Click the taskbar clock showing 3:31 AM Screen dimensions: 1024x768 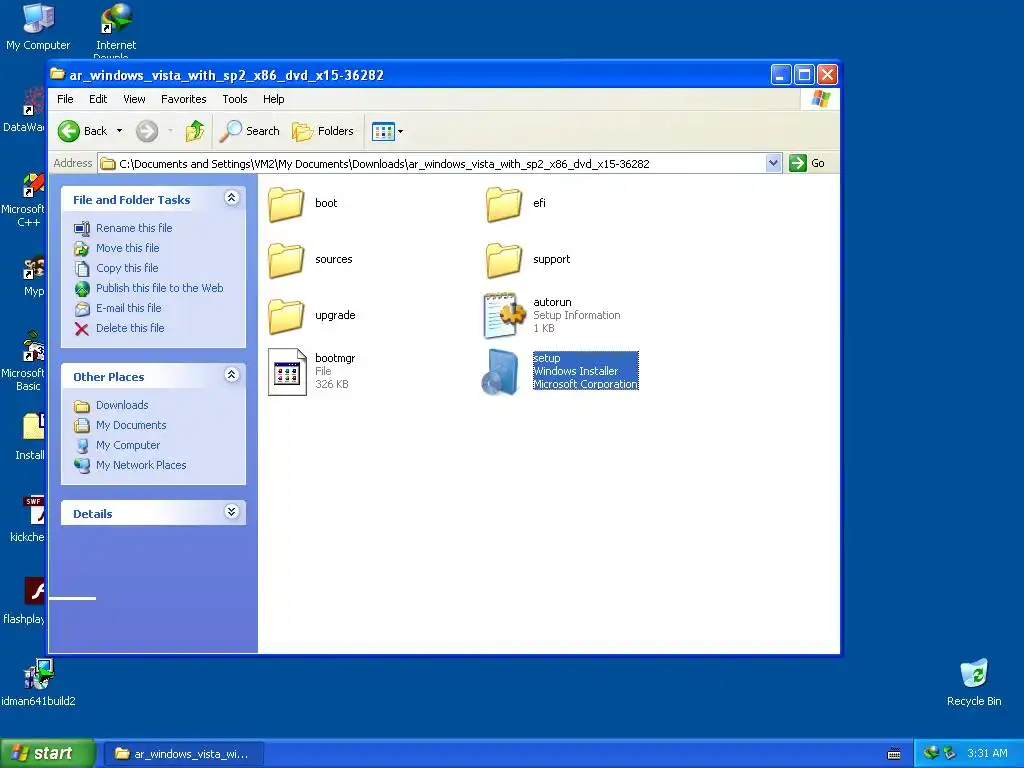pyautogui.click(x=987, y=754)
